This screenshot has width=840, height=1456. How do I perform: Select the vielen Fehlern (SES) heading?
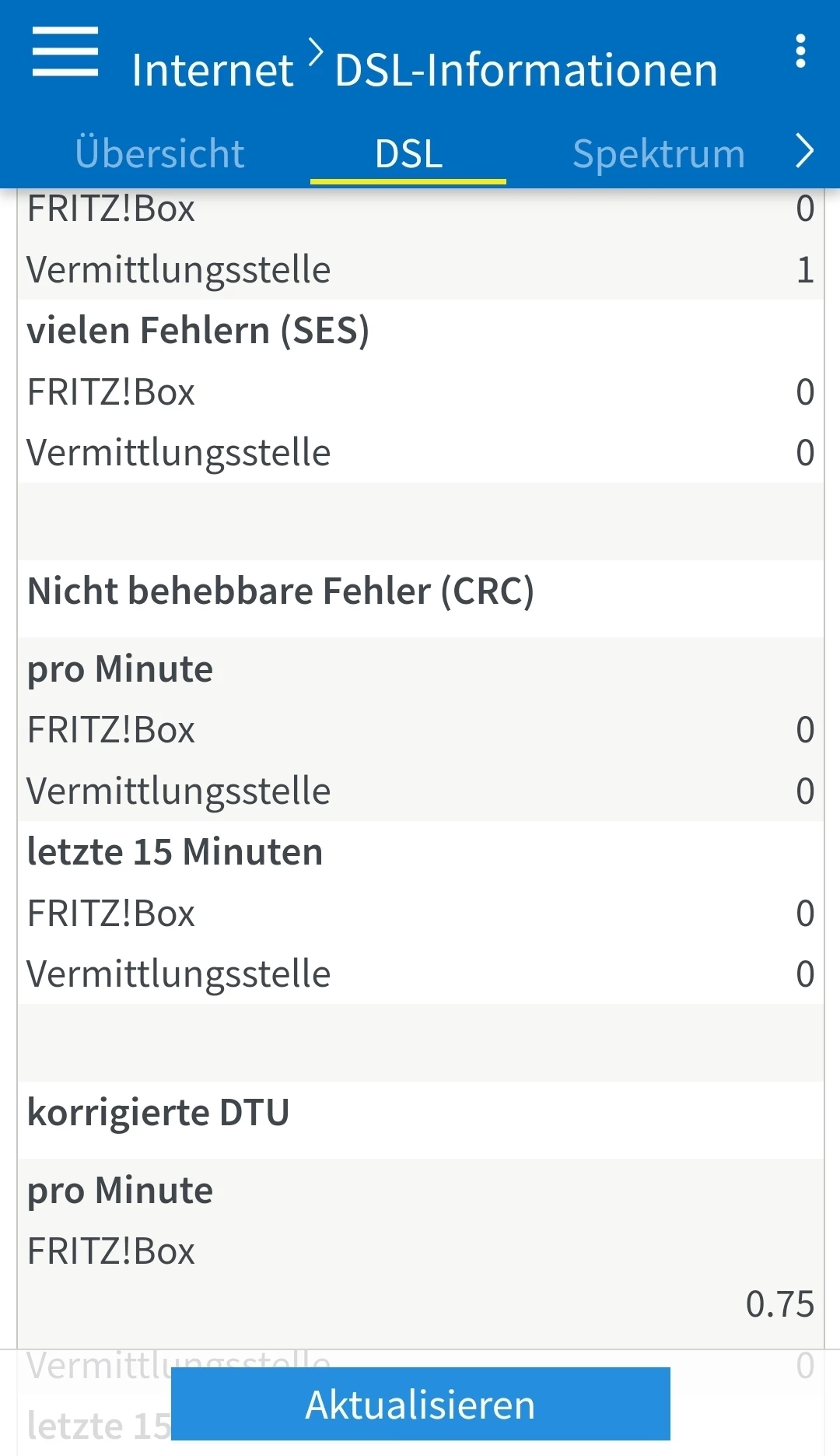(198, 330)
